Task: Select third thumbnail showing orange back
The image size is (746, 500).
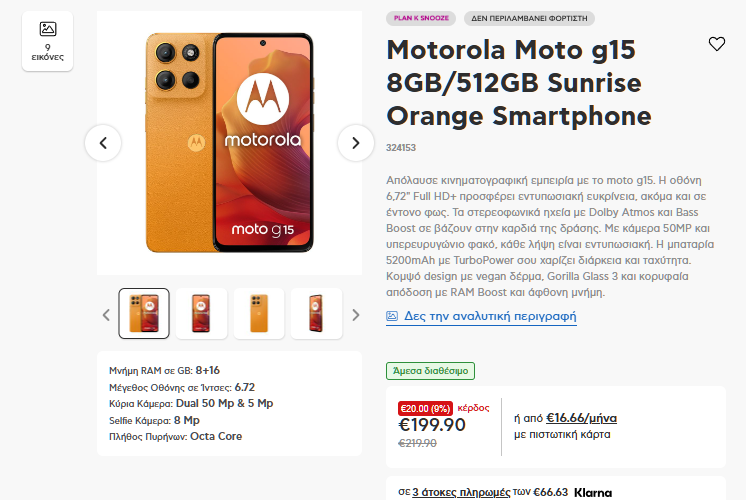Action: click(259, 314)
